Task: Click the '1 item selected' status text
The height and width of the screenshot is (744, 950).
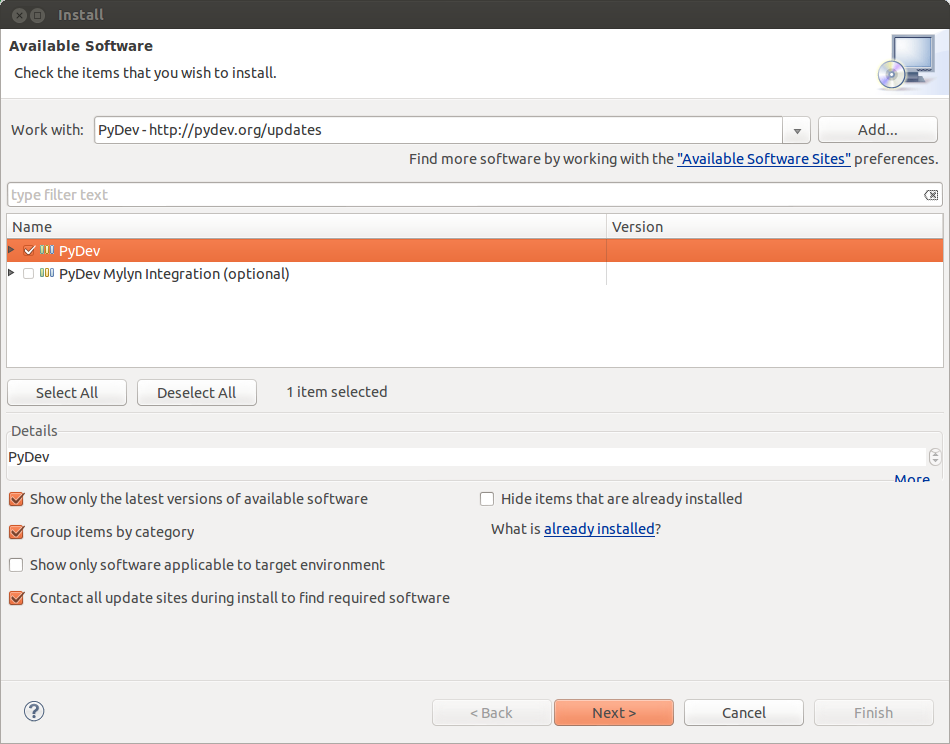Action: coord(337,392)
